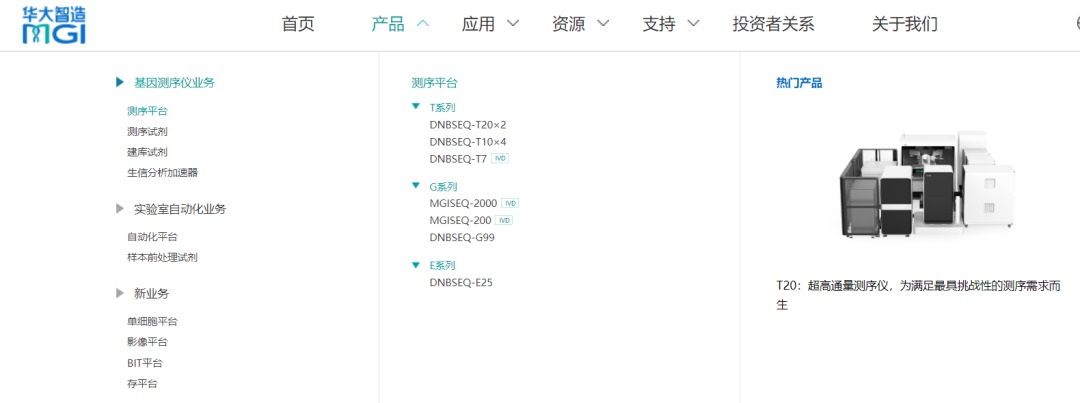Open the 投资者关系 page
Screen dimensions: 1080x403
[773, 24]
